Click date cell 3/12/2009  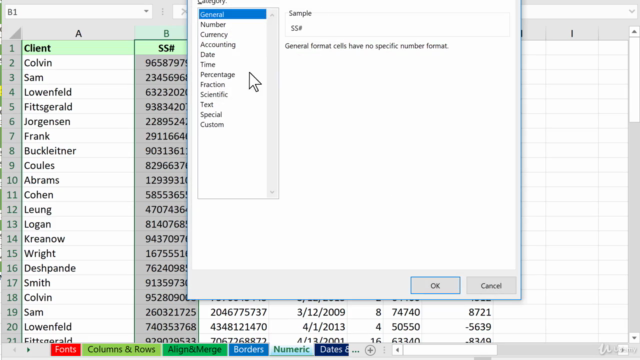308,312
